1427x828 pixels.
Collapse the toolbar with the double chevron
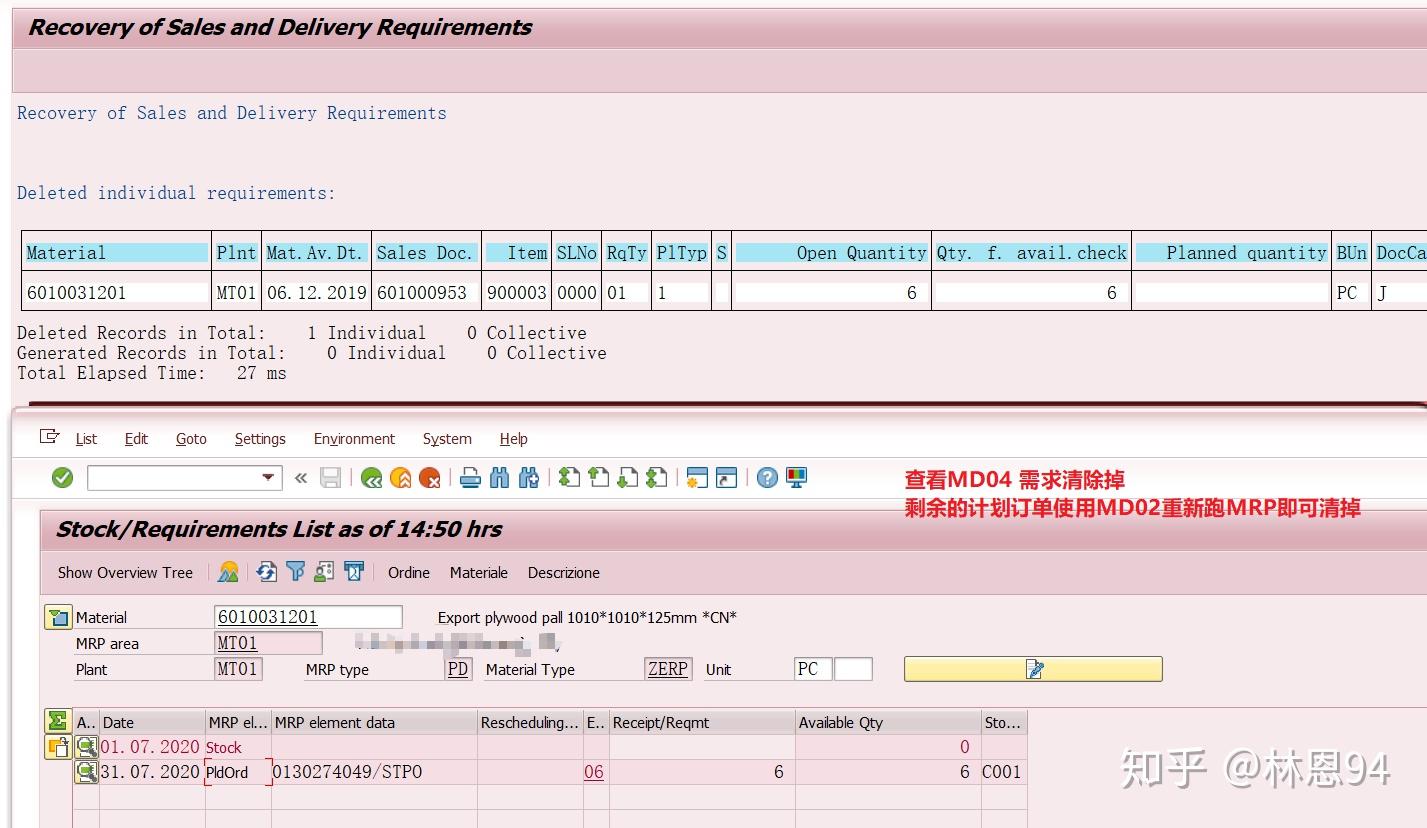tap(300, 477)
